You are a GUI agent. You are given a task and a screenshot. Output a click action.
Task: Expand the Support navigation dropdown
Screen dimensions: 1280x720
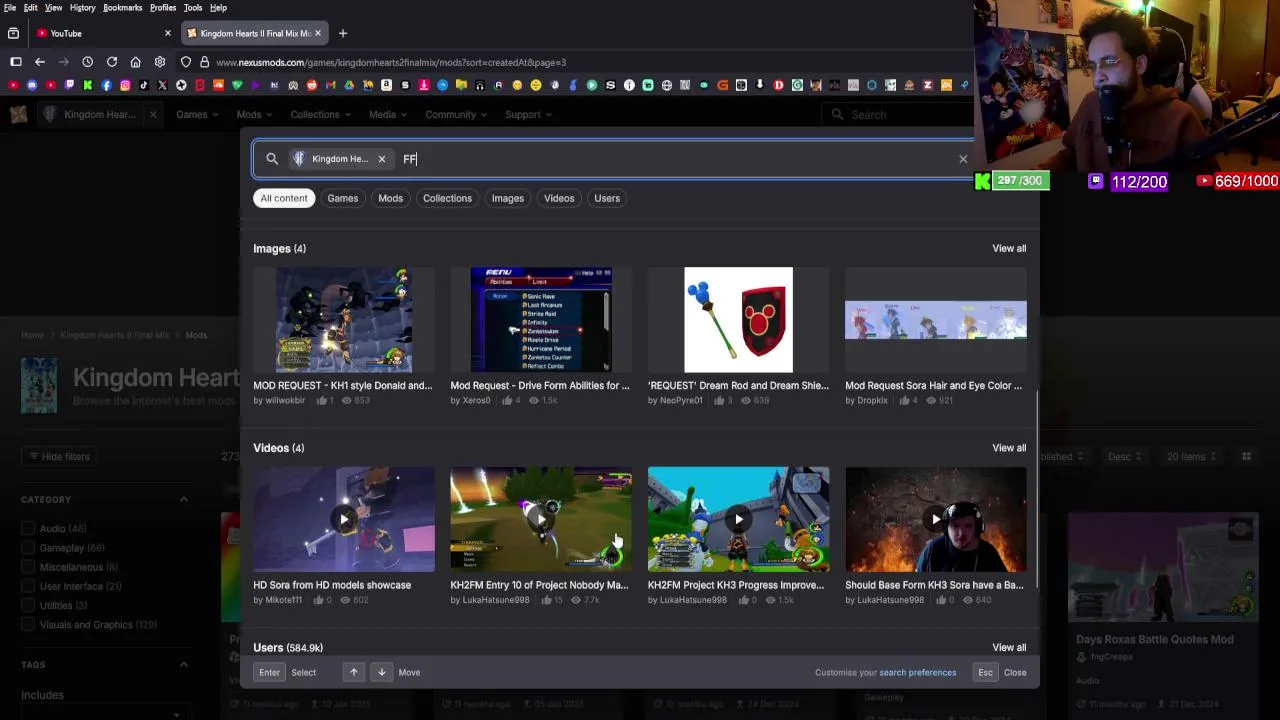[x=528, y=114]
